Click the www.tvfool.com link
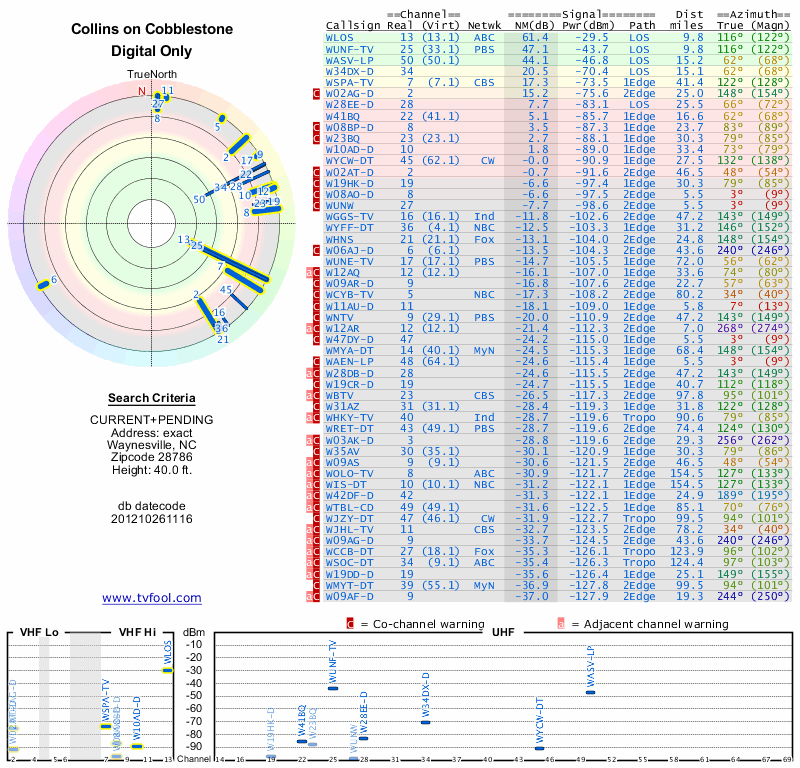The width and height of the screenshot is (800, 768). 152,598
